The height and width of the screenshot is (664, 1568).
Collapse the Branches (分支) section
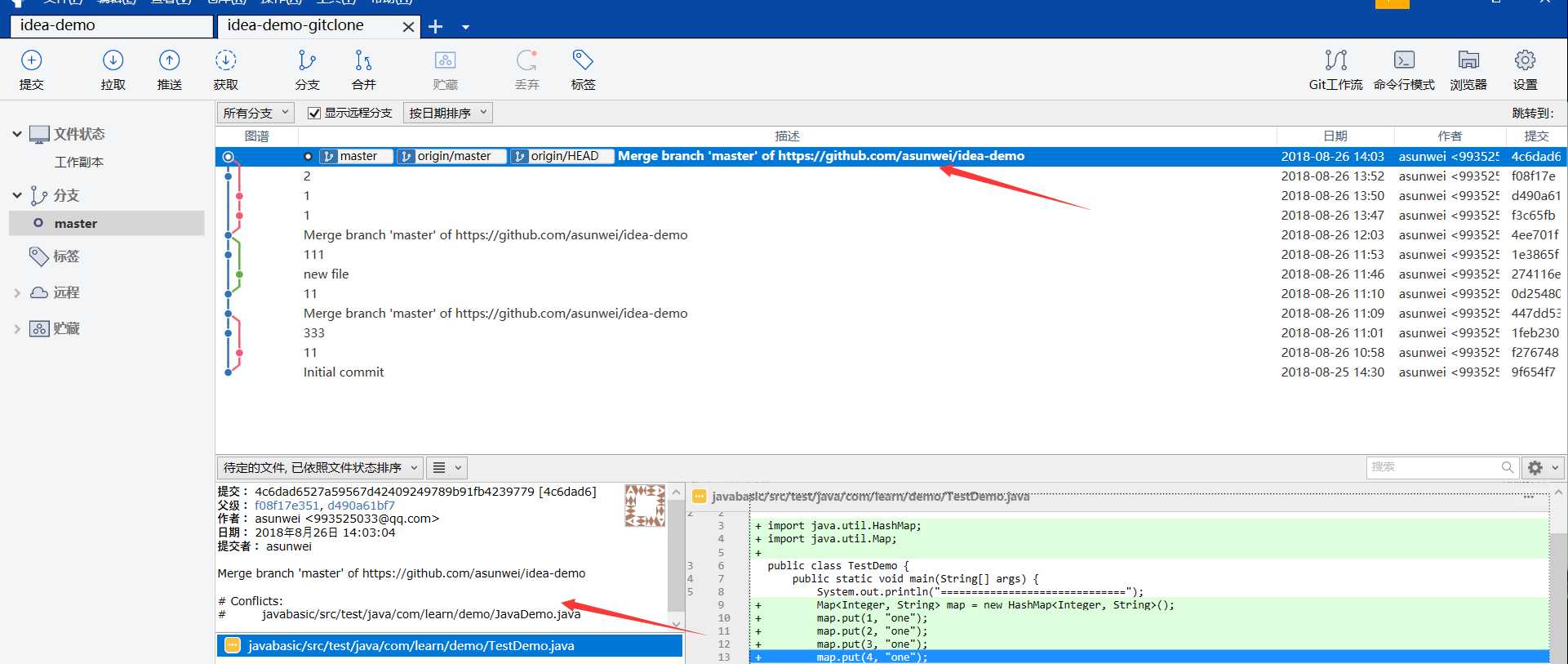tap(17, 195)
